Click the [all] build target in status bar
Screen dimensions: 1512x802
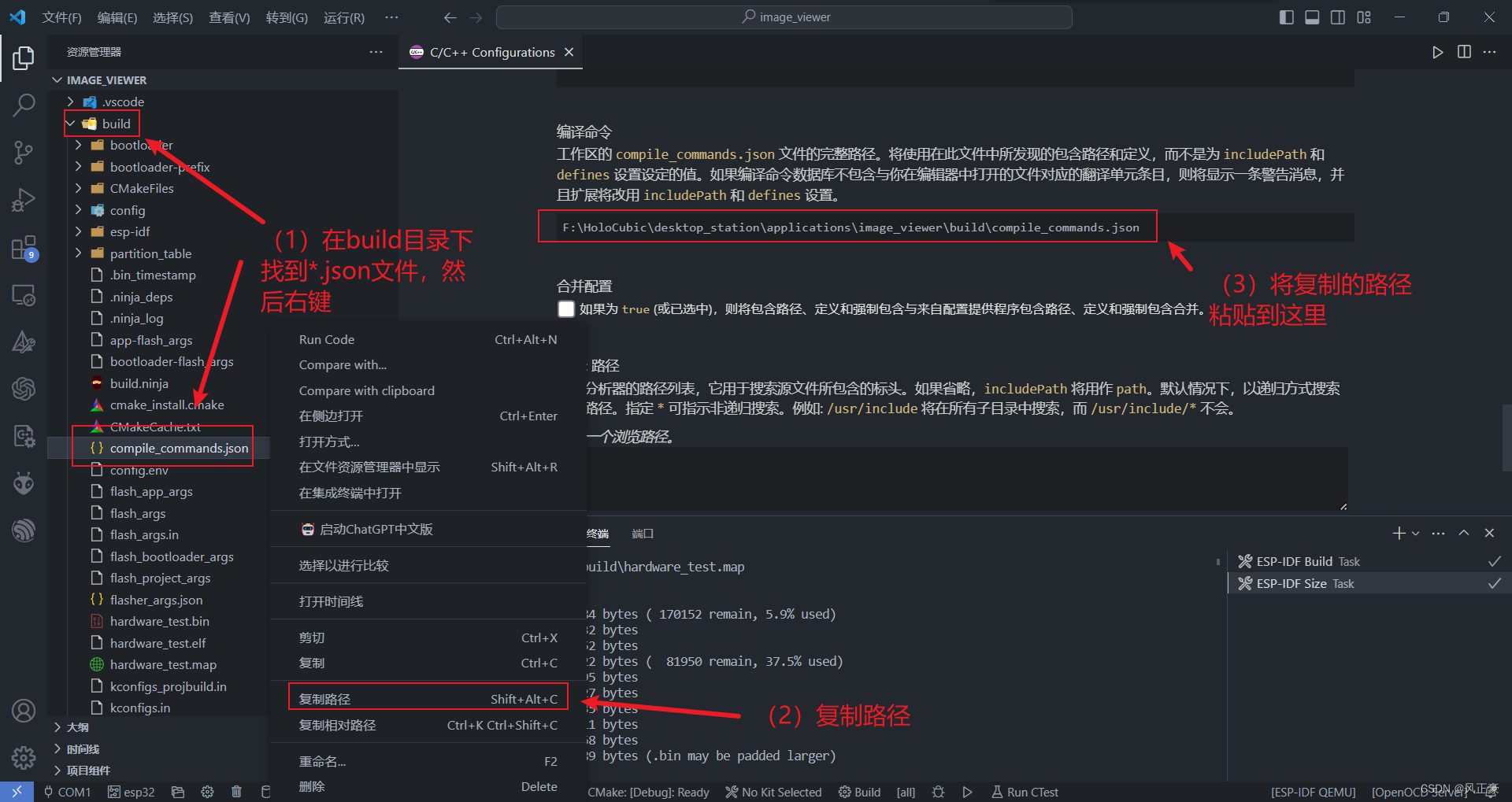pyautogui.click(x=906, y=792)
